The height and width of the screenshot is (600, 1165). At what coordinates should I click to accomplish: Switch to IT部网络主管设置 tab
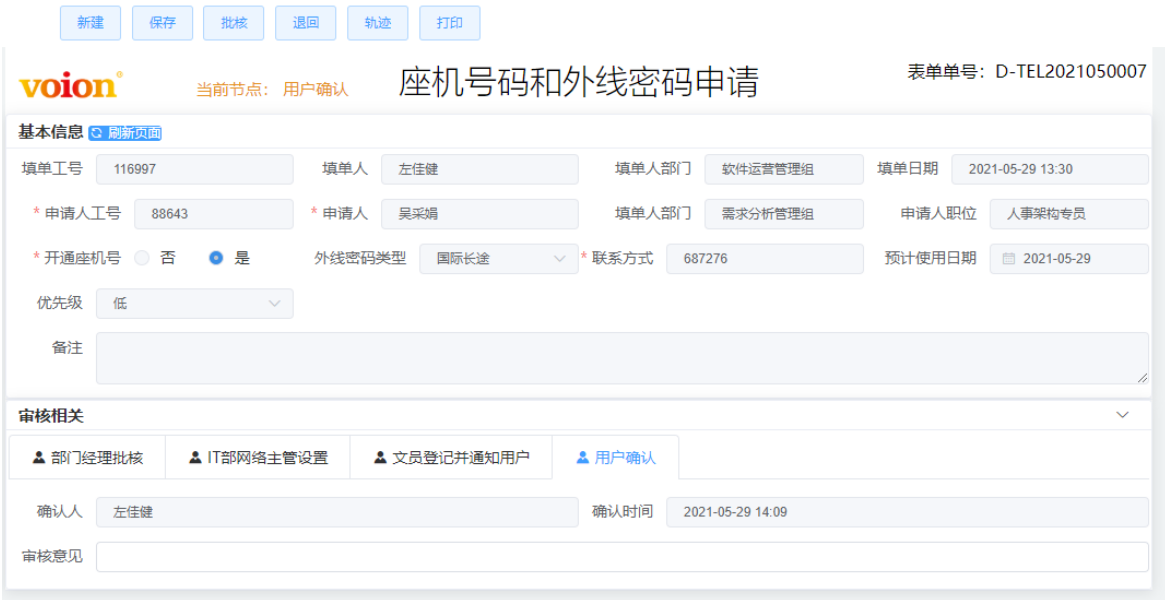click(257, 457)
